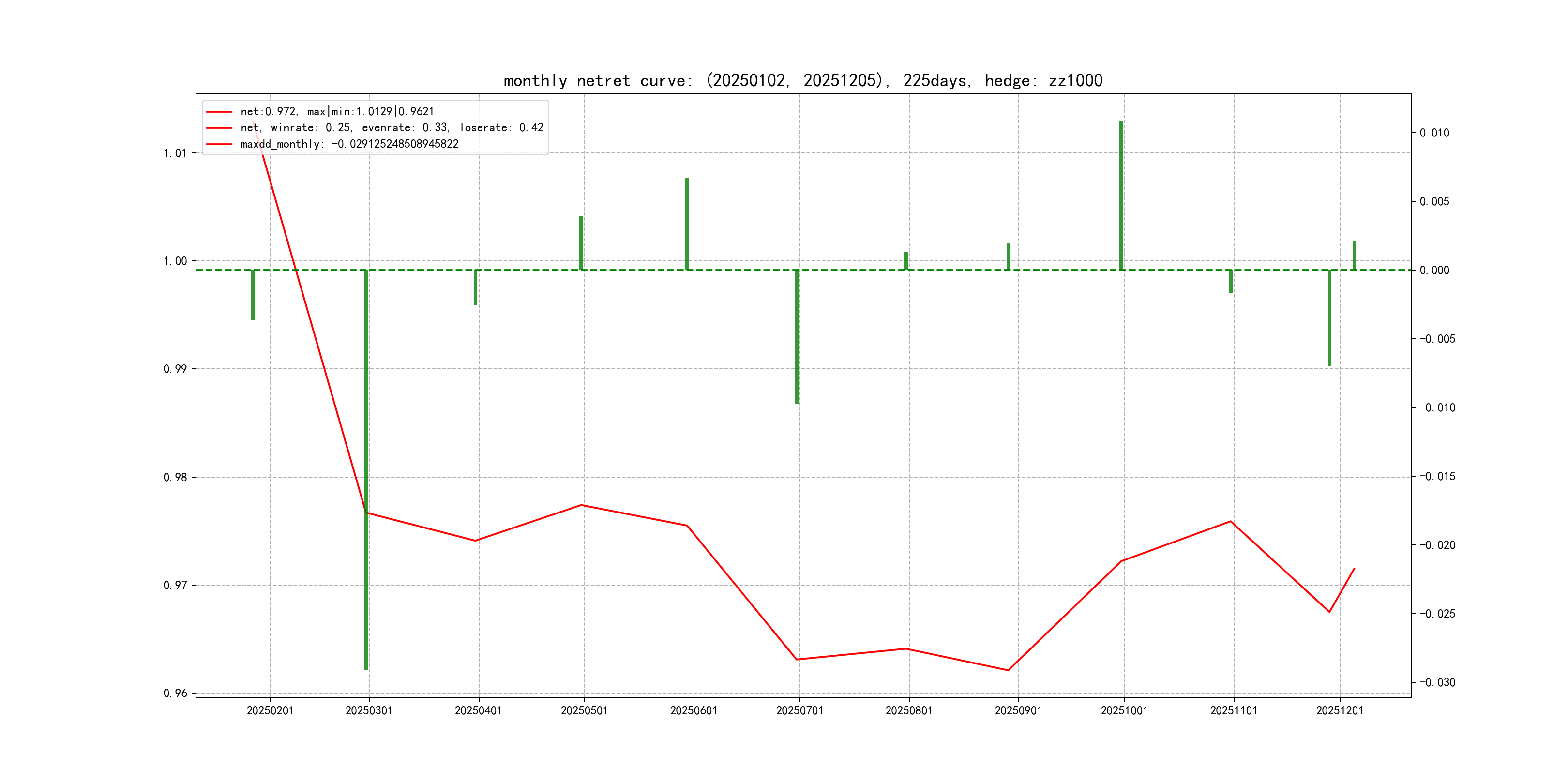Click the 0.010 right axis label
1568x784 pixels.
[x=1434, y=133]
